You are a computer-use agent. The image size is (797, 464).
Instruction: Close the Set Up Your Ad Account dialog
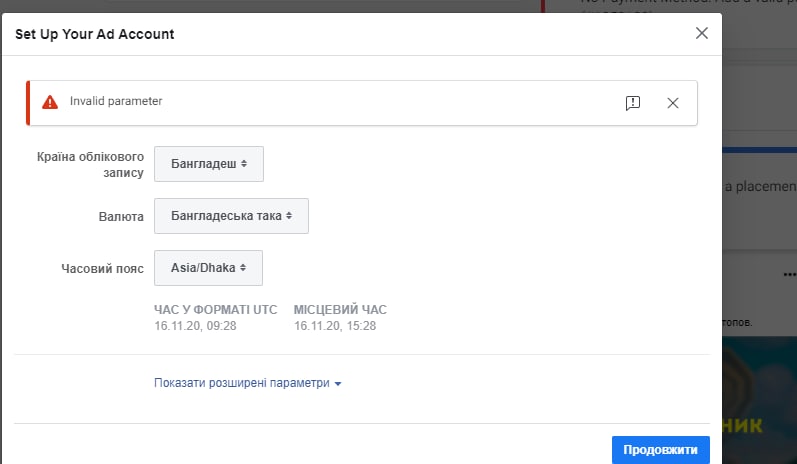[701, 33]
